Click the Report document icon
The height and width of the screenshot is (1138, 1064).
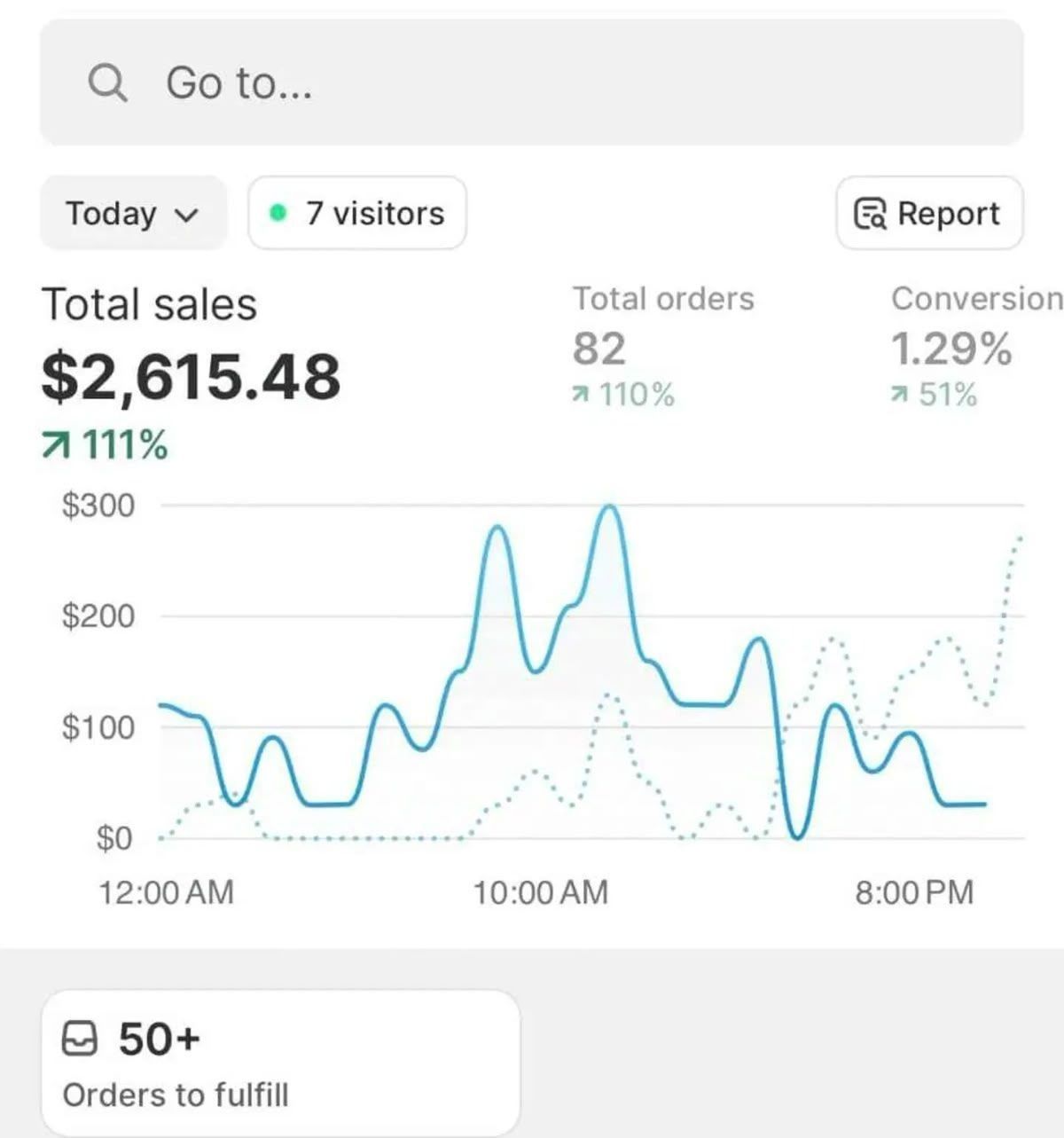[869, 214]
